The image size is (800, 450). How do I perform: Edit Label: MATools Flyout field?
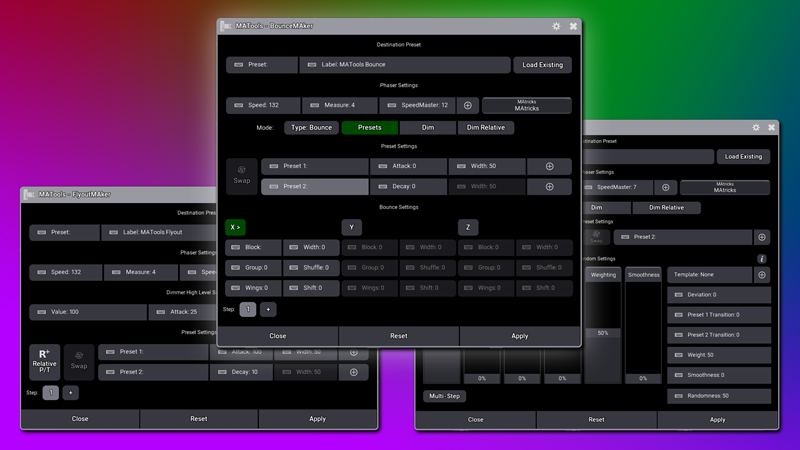(159, 232)
